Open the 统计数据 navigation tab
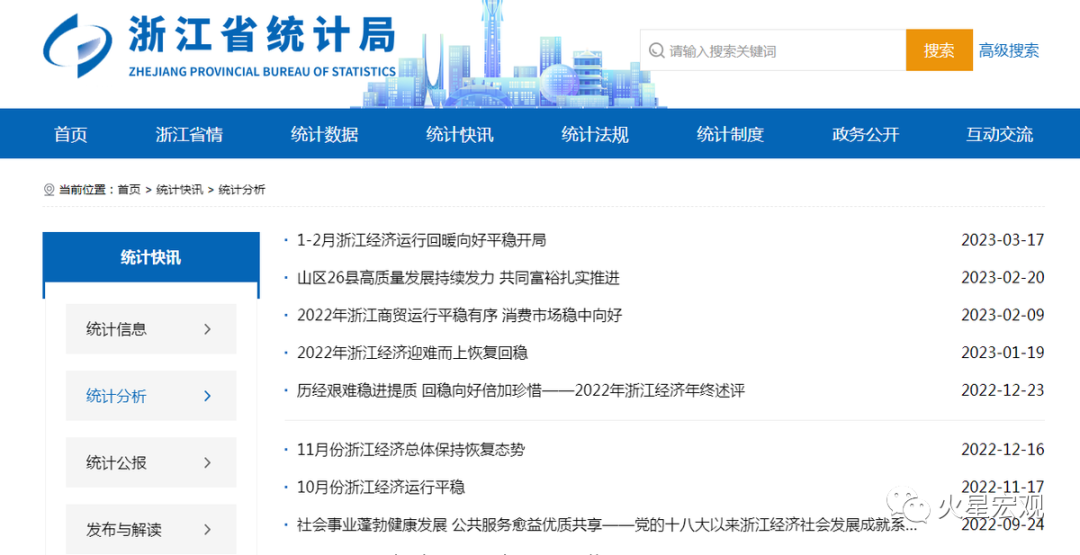 coord(324,134)
